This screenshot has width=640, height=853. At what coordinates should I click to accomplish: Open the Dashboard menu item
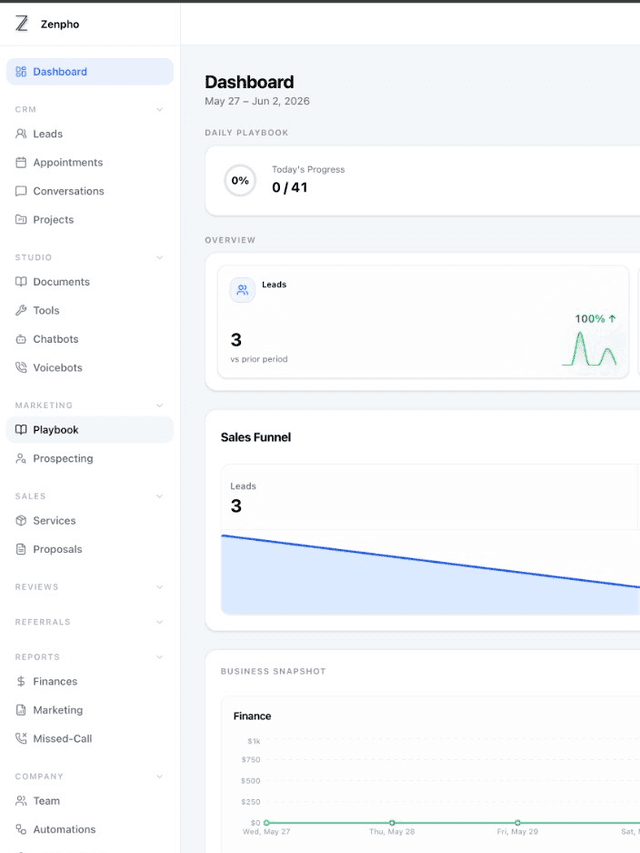tap(90, 72)
